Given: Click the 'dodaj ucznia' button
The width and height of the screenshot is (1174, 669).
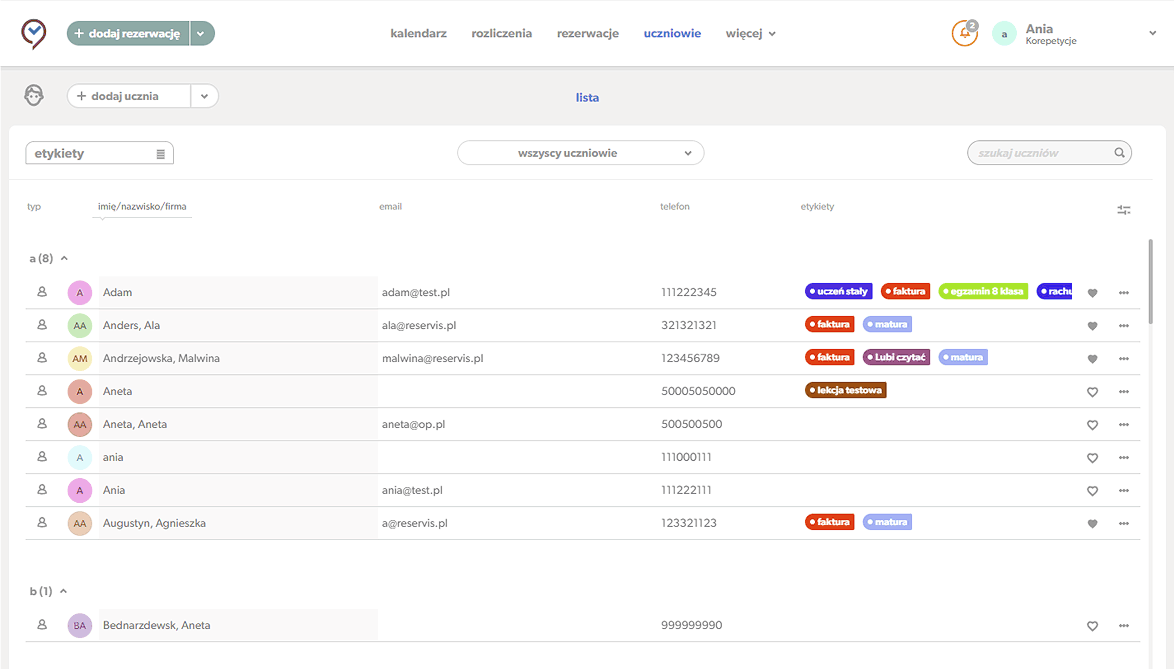Looking at the screenshot, I should coord(127,96).
